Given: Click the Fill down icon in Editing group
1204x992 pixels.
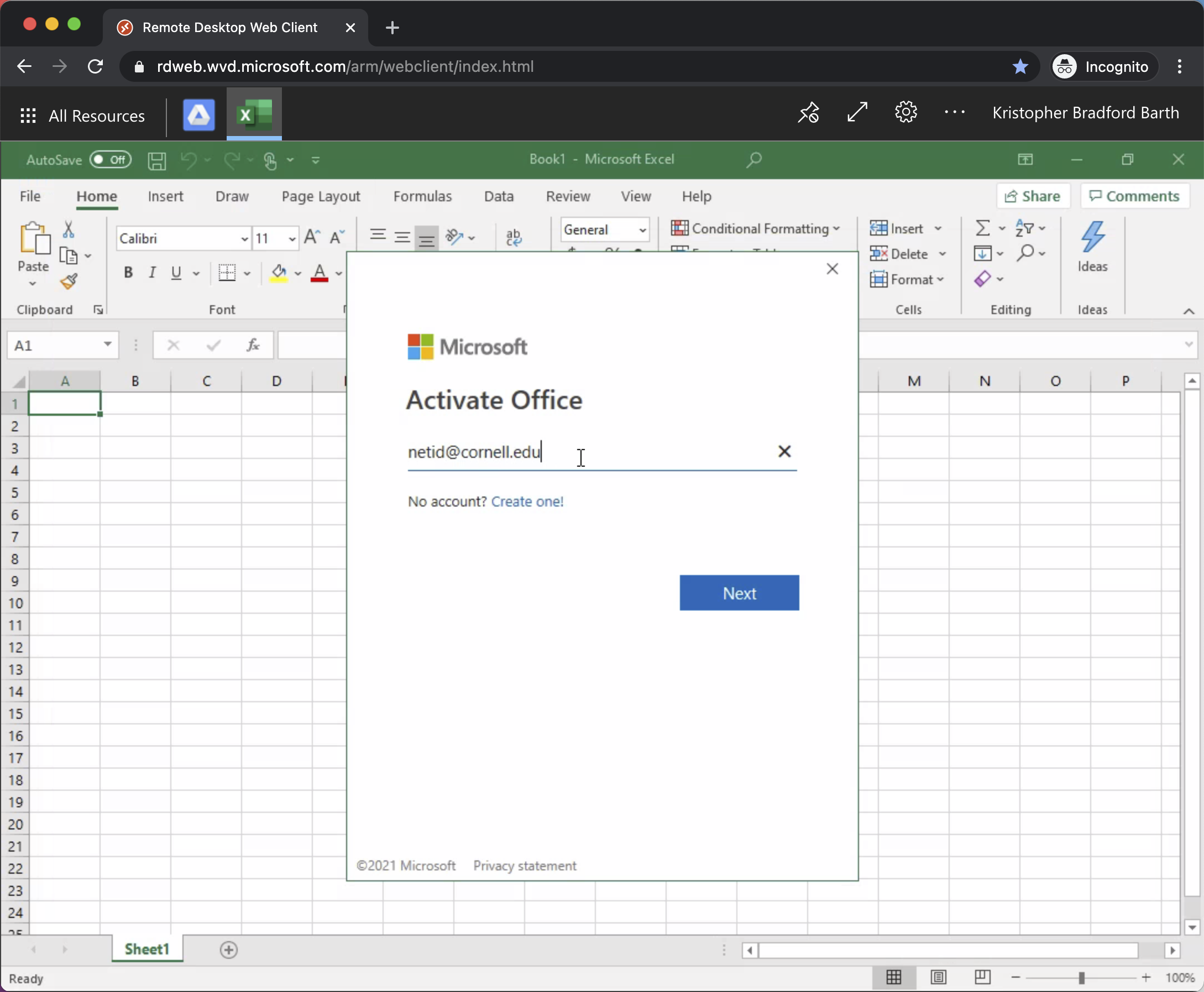Looking at the screenshot, I should [x=982, y=253].
